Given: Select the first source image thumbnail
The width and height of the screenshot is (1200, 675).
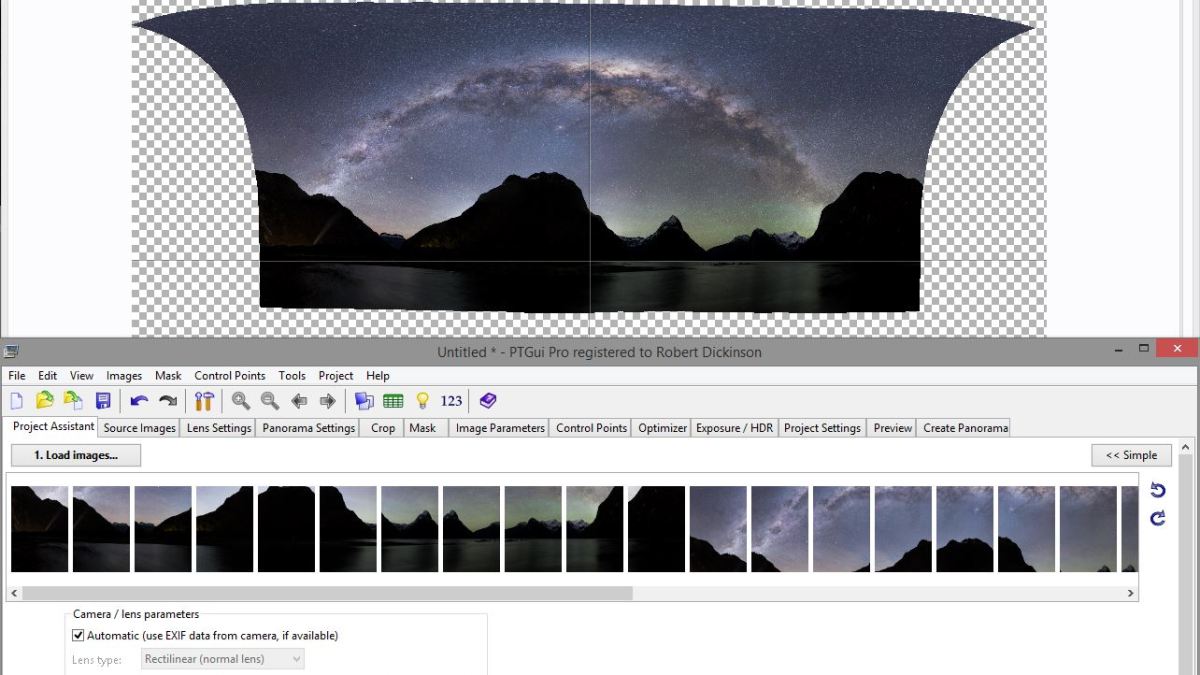Looking at the screenshot, I should click(39, 529).
